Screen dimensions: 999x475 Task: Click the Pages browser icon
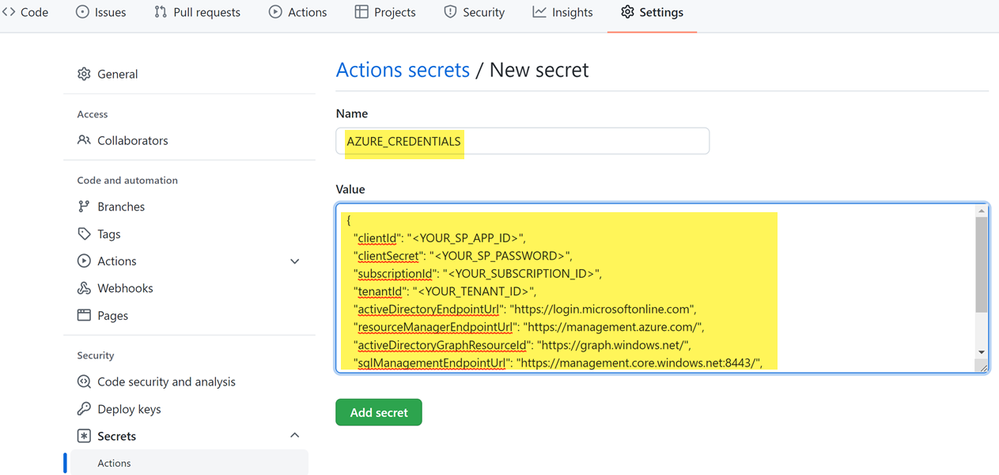83,315
